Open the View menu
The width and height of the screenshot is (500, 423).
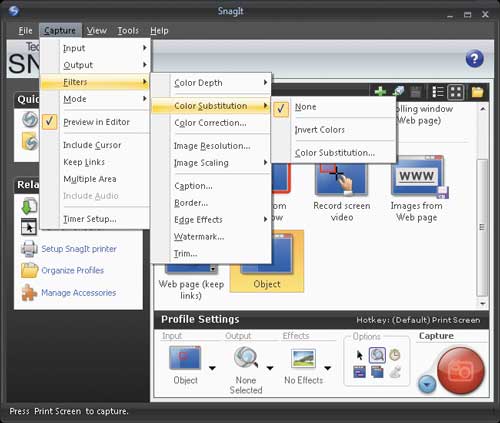(x=97, y=31)
